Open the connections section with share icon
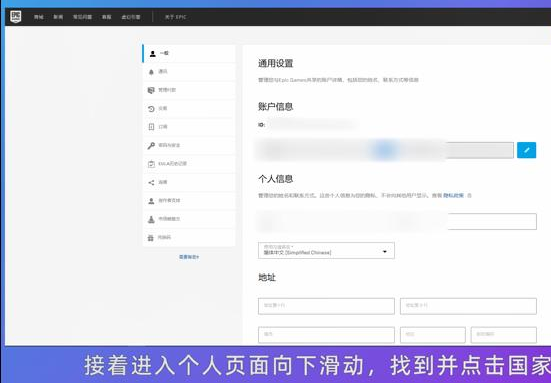Viewport: 551px width, 383px height. coord(189,182)
